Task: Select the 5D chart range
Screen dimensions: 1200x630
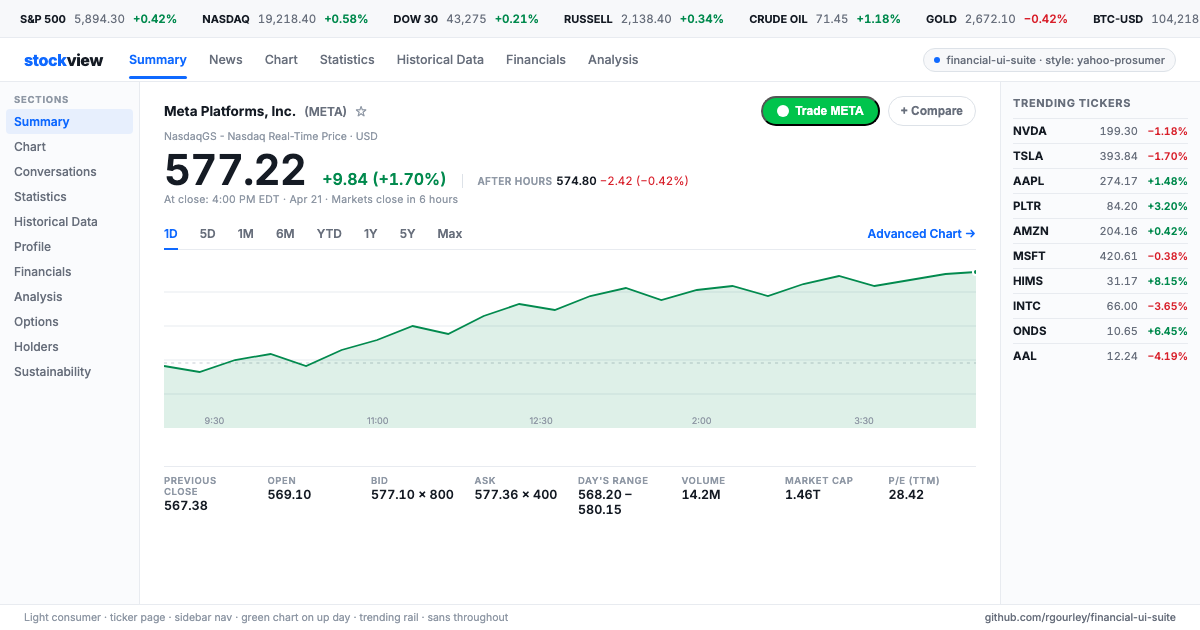Action: tap(208, 234)
